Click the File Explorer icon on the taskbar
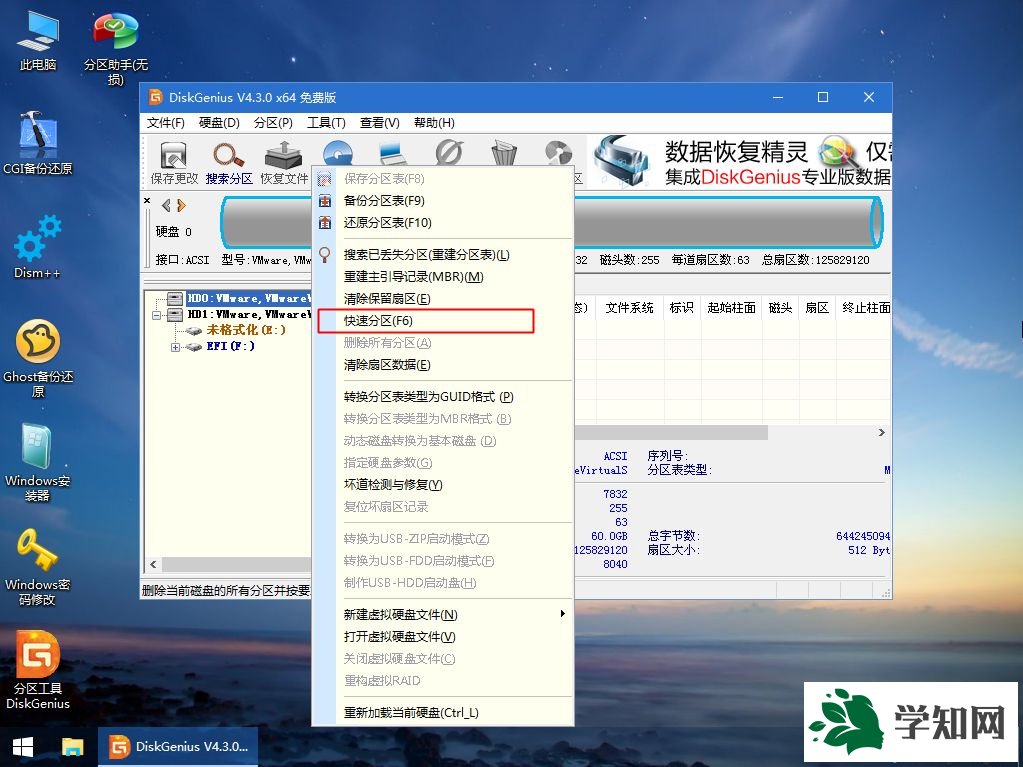Viewport: 1023px width, 767px height. (70, 747)
